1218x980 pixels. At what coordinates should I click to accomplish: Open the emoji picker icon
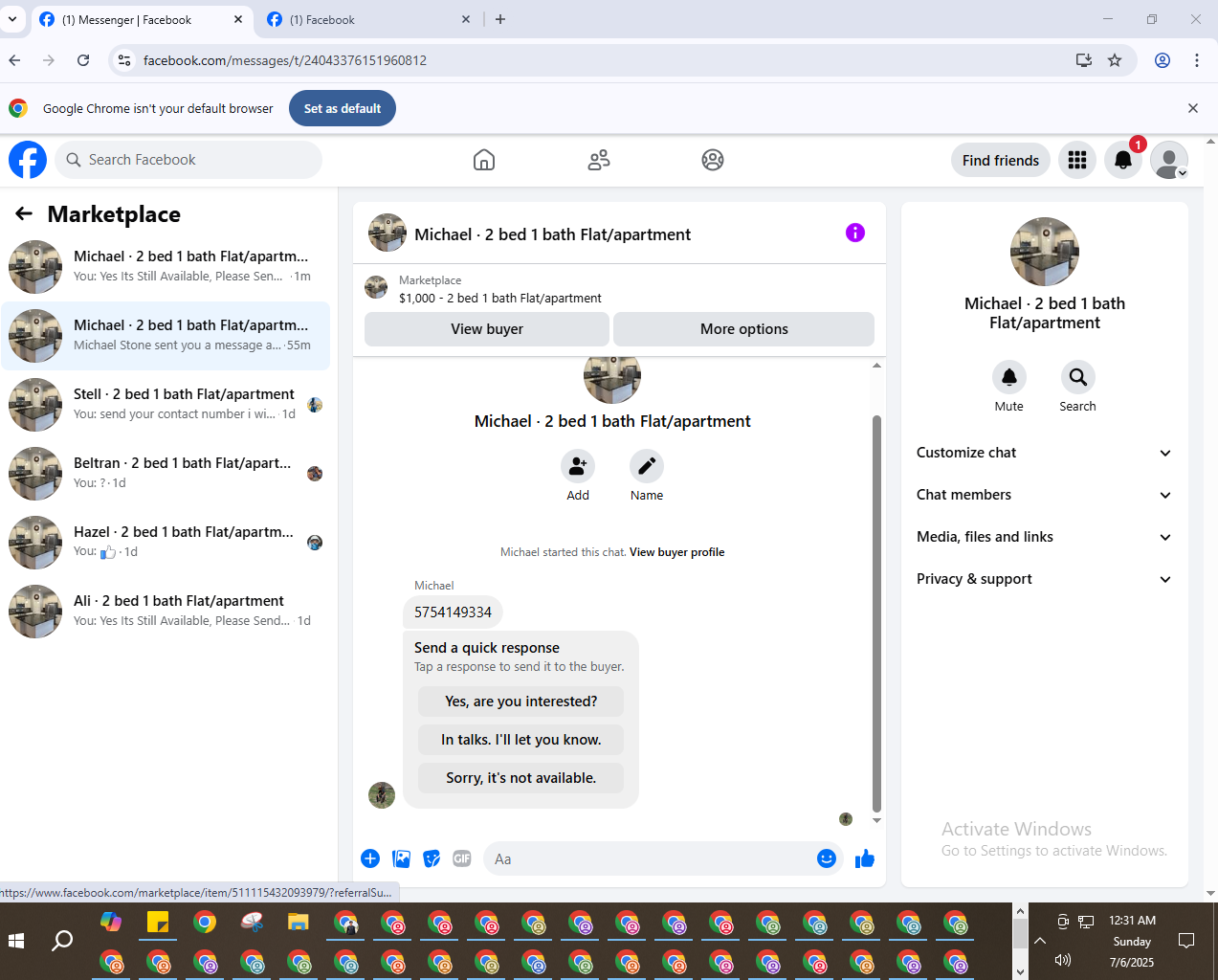[827, 858]
